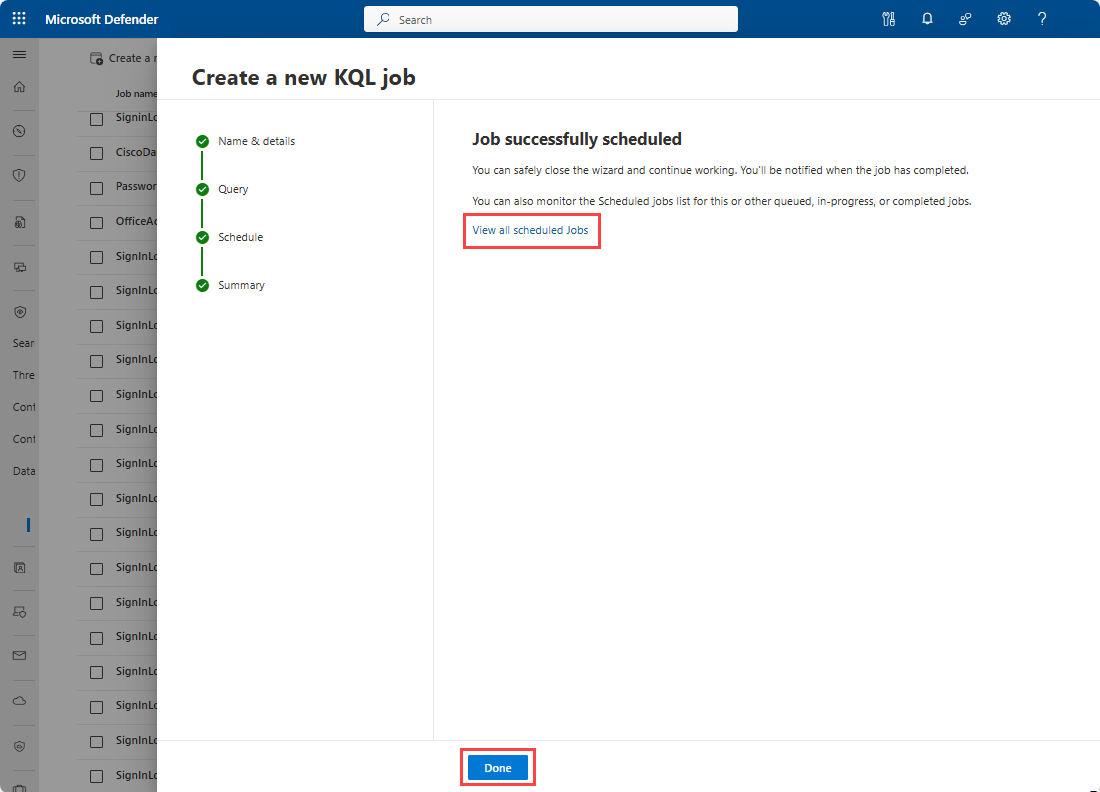This screenshot has width=1100, height=792.
Task: Select the Query step
Action: [222, 189]
